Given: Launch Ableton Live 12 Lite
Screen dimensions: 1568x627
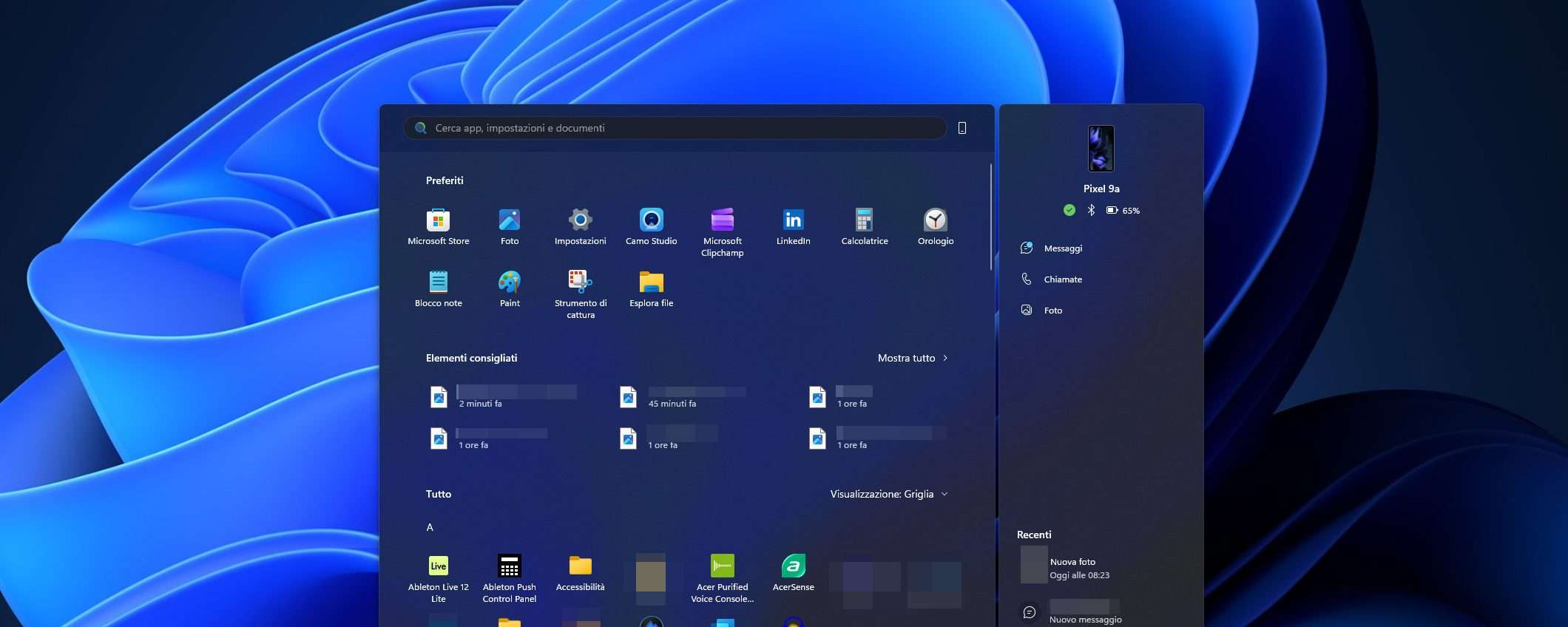Looking at the screenshot, I should click(438, 577).
